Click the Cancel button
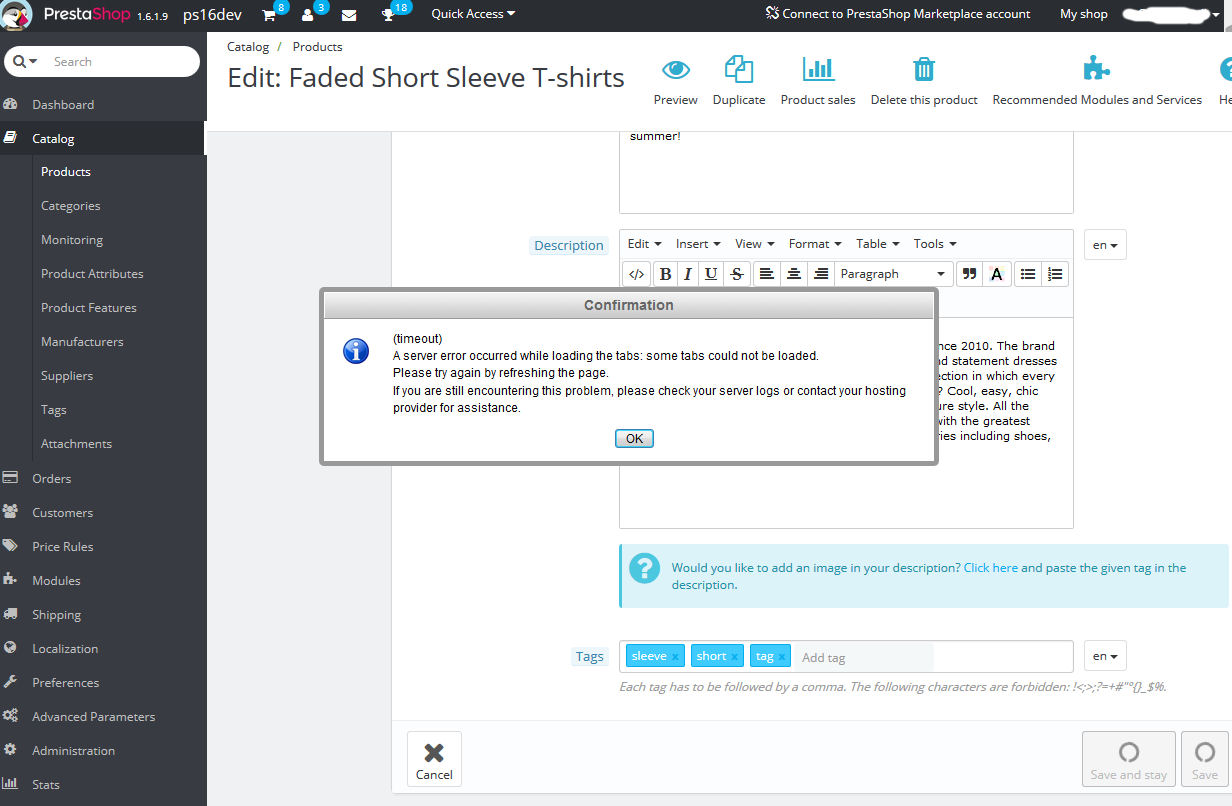The width and height of the screenshot is (1232, 806). [x=434, y=759]
